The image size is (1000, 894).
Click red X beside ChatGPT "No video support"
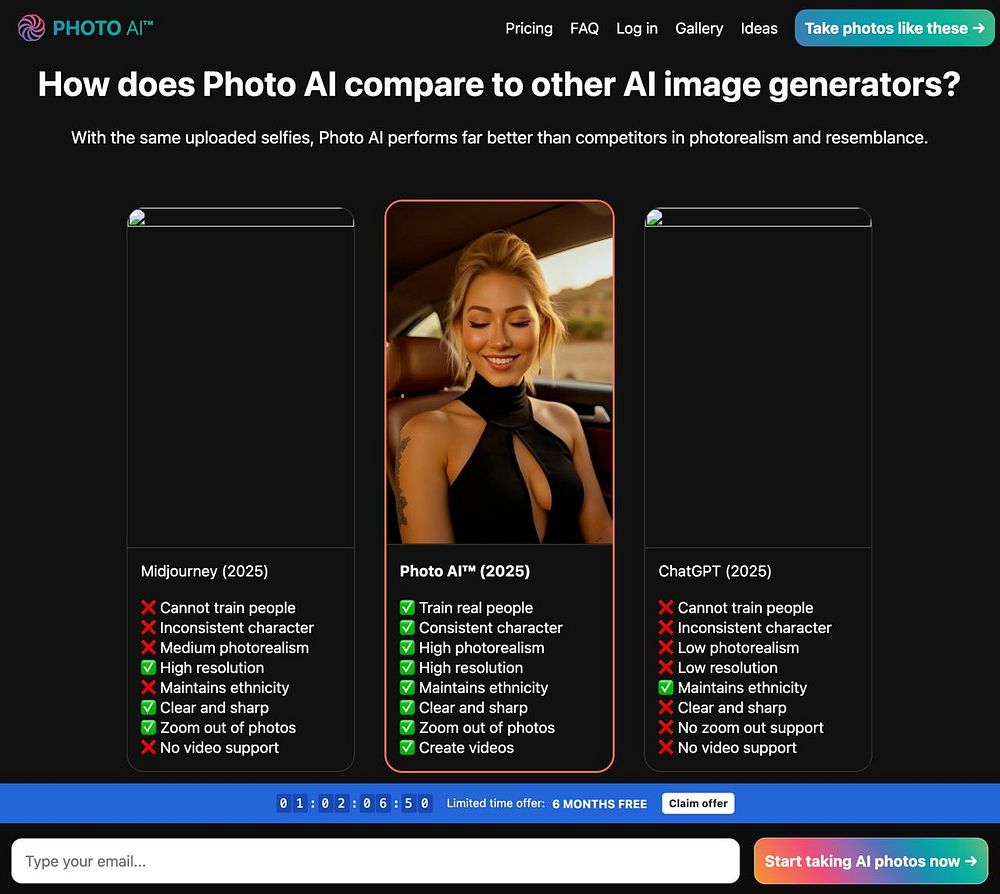click(x=666, y=747)
